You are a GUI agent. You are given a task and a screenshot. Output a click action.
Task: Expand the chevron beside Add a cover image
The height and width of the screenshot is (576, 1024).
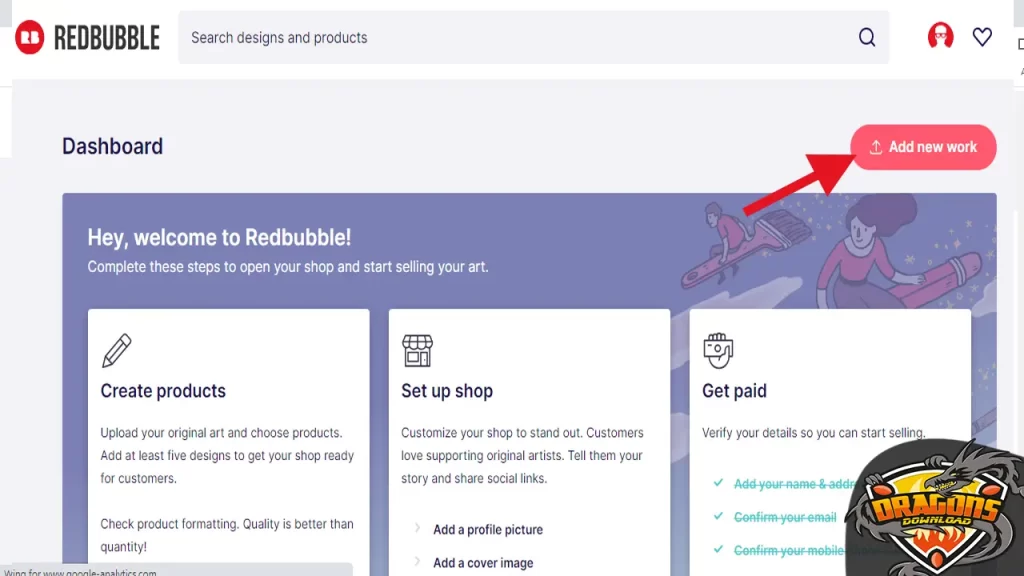tap(417, 562)
